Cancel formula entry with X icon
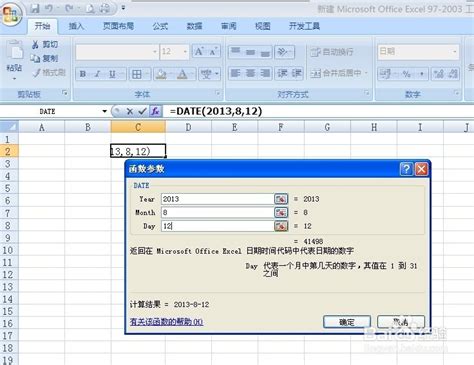 point(130,111)
